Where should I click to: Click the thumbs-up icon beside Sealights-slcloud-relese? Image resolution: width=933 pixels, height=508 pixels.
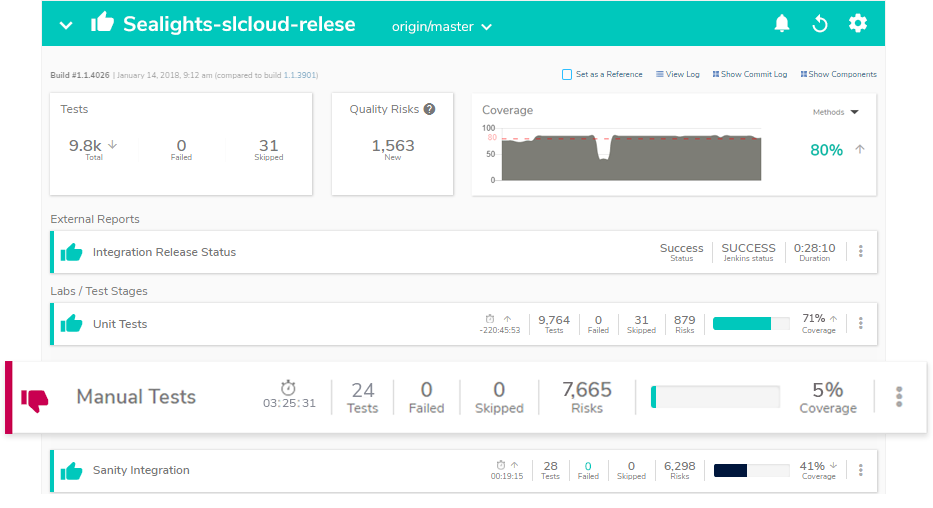[x=102, y=23]
